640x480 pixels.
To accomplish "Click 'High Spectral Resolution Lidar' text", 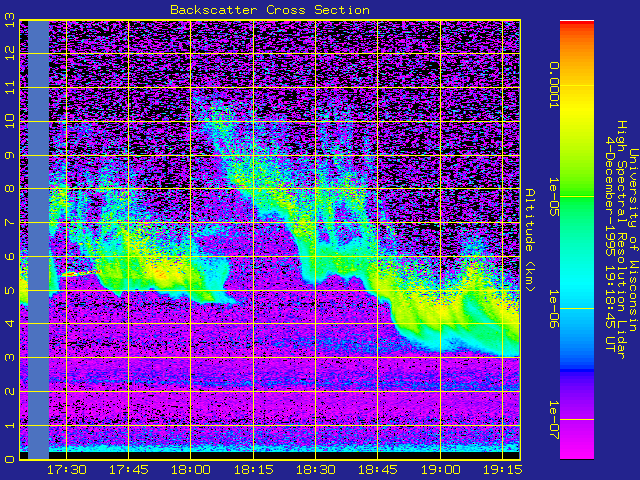I will [x=621, y=240].
